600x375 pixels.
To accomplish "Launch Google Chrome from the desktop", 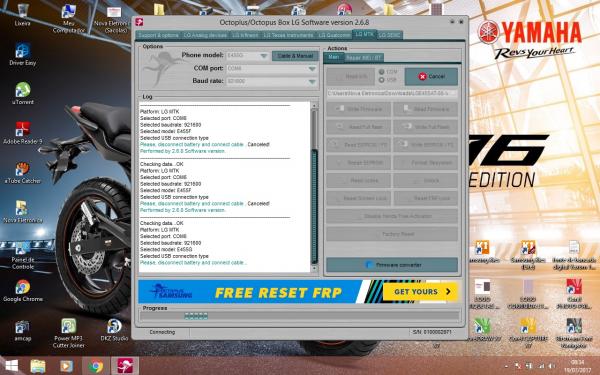I will [x=23, y=290].
